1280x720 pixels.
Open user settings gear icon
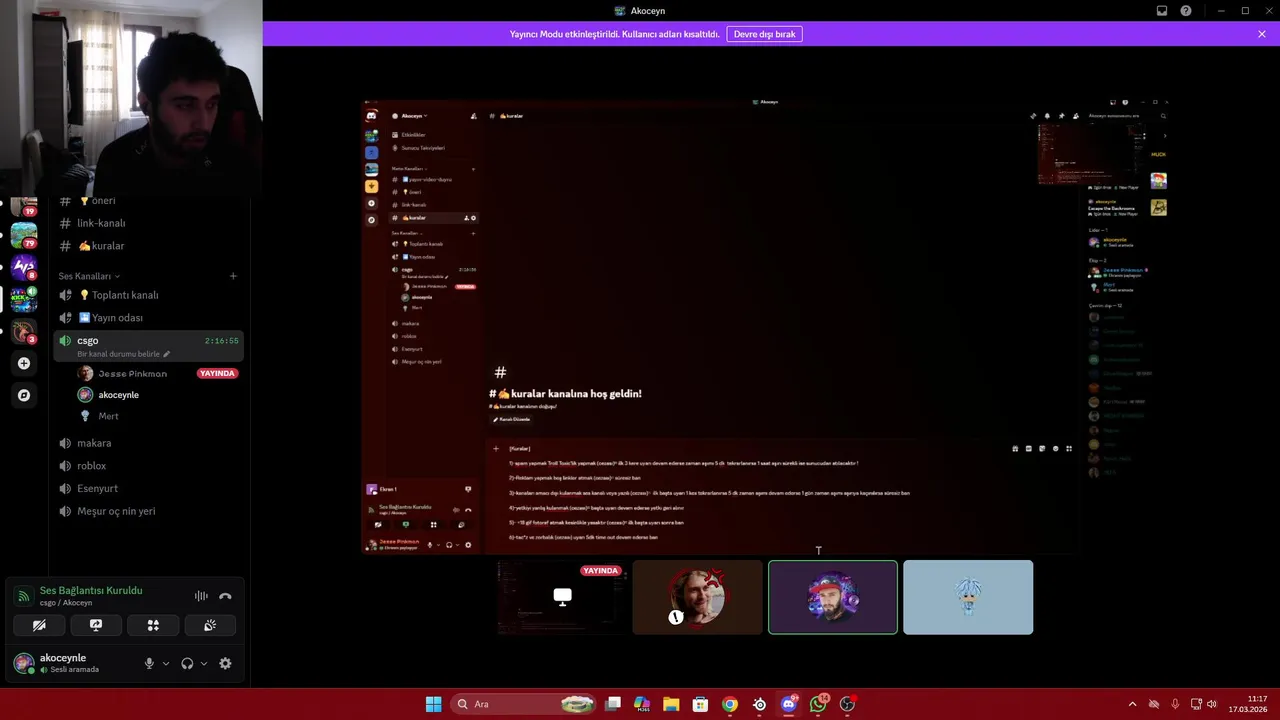225,663
